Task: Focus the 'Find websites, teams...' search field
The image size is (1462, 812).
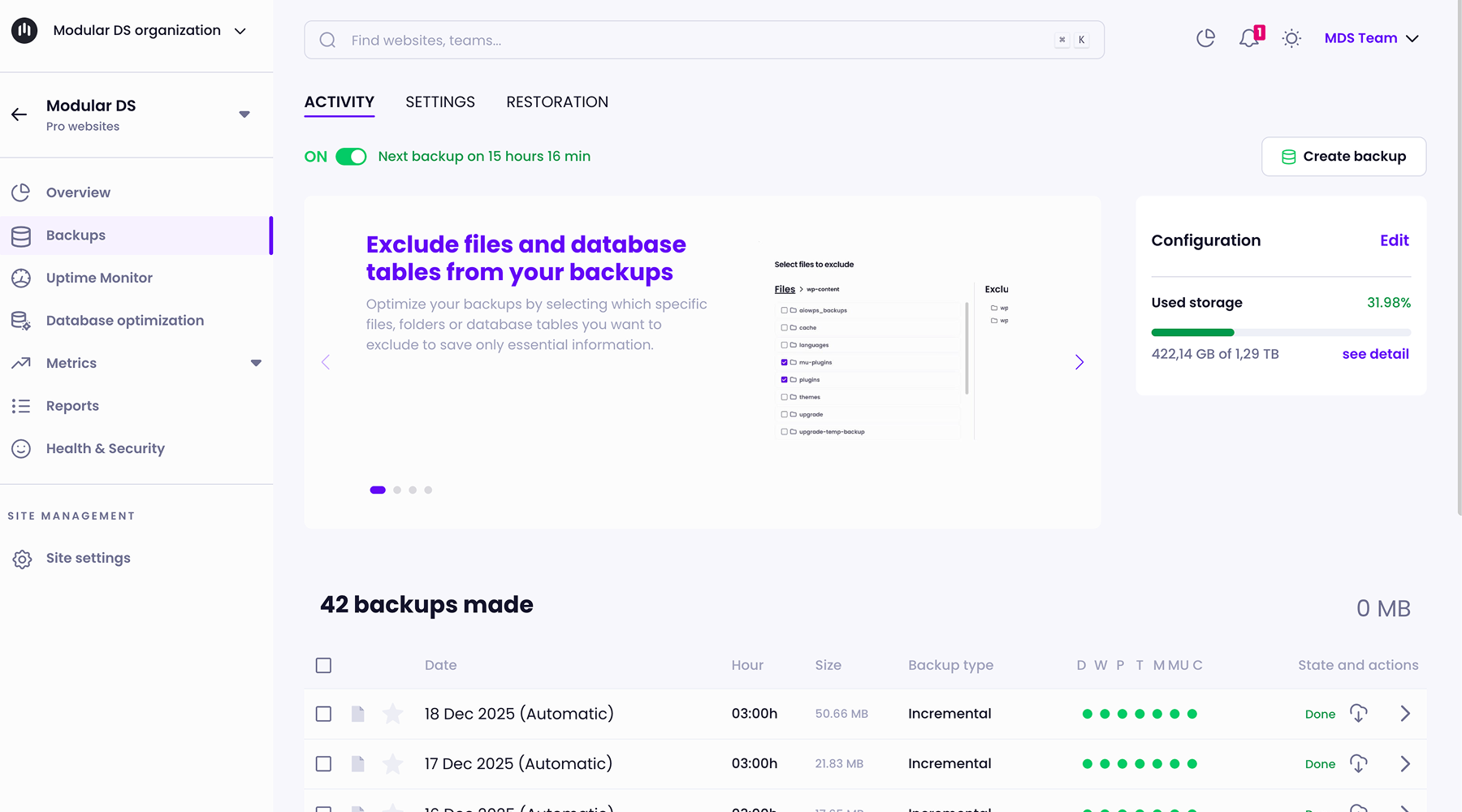Action: click(699, 41)
